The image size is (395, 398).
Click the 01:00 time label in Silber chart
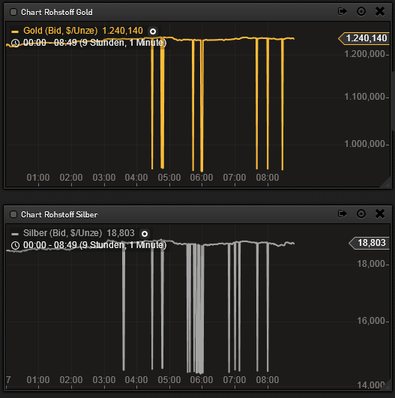[x=38, y=380]
